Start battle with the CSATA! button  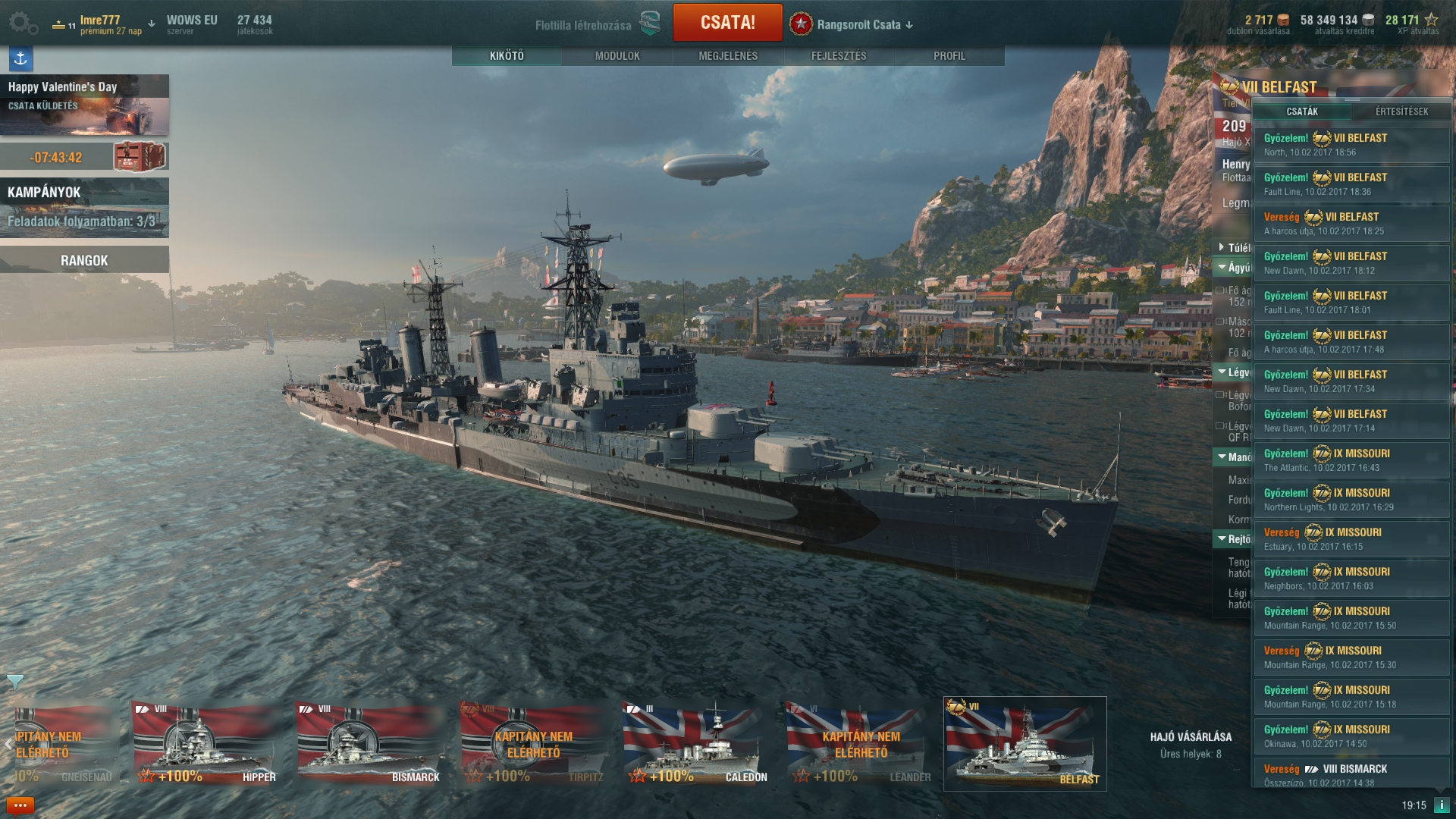click(x=727, y=23)
